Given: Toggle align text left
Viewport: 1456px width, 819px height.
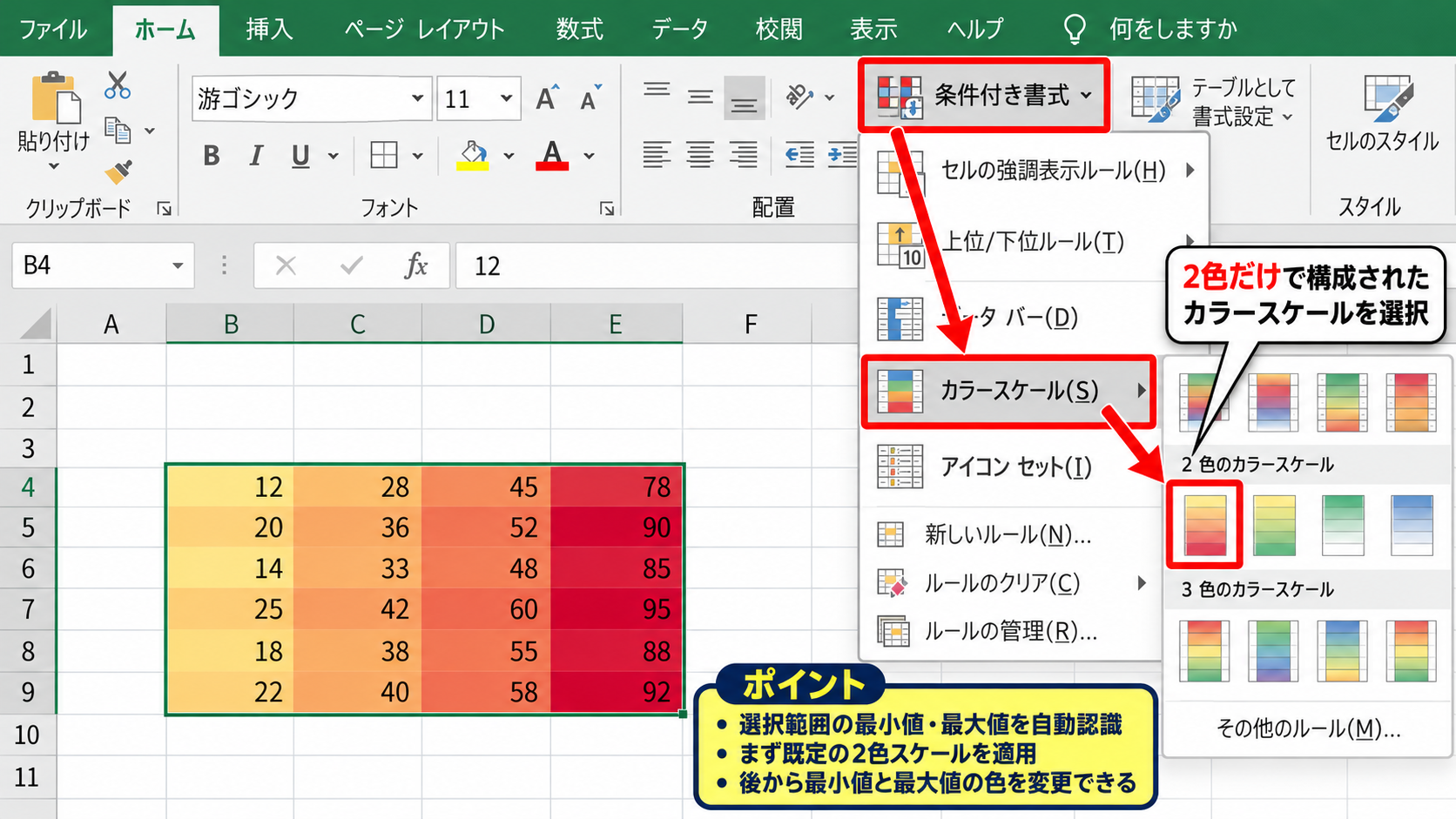Looking at the screenshot, I should (x=657, y=155).
